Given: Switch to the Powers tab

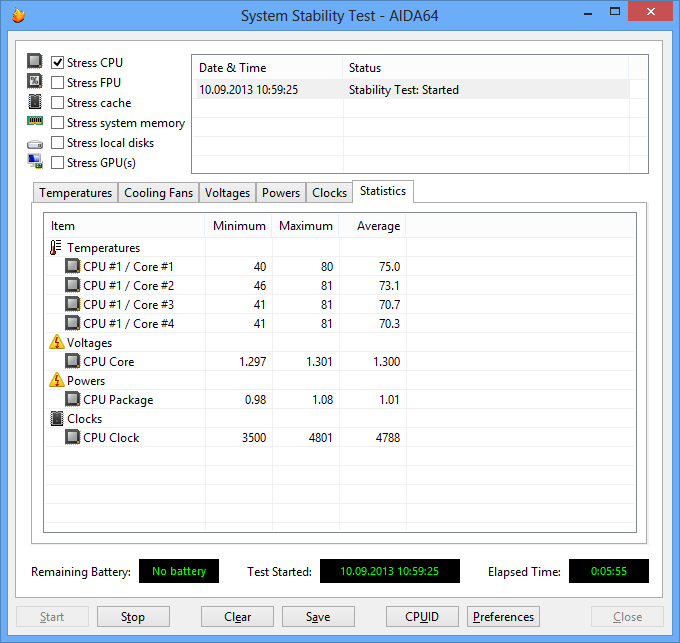Looking at the screenshot, I should click(281, 193).
